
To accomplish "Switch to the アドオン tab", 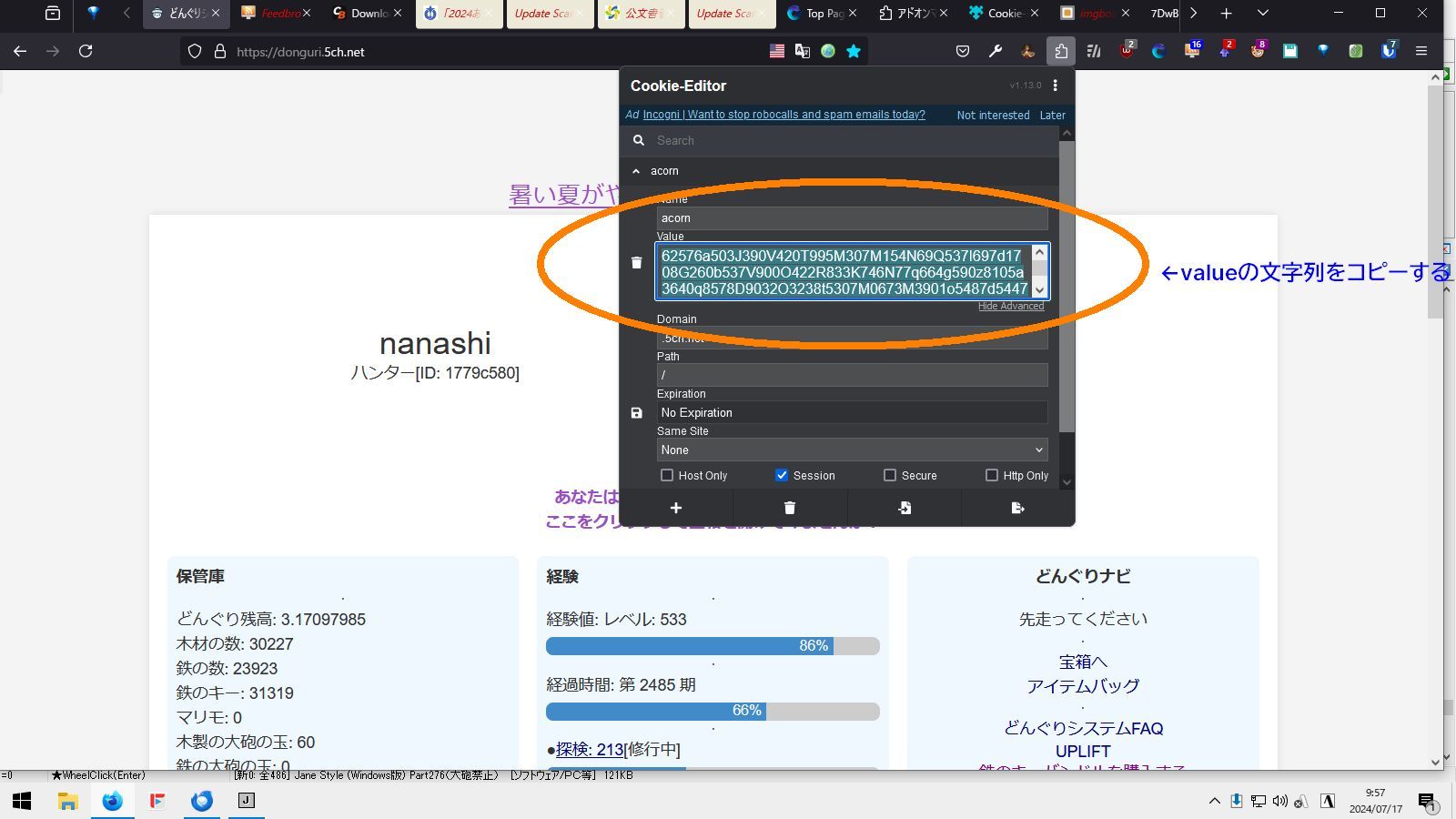I will coord(914,14).
